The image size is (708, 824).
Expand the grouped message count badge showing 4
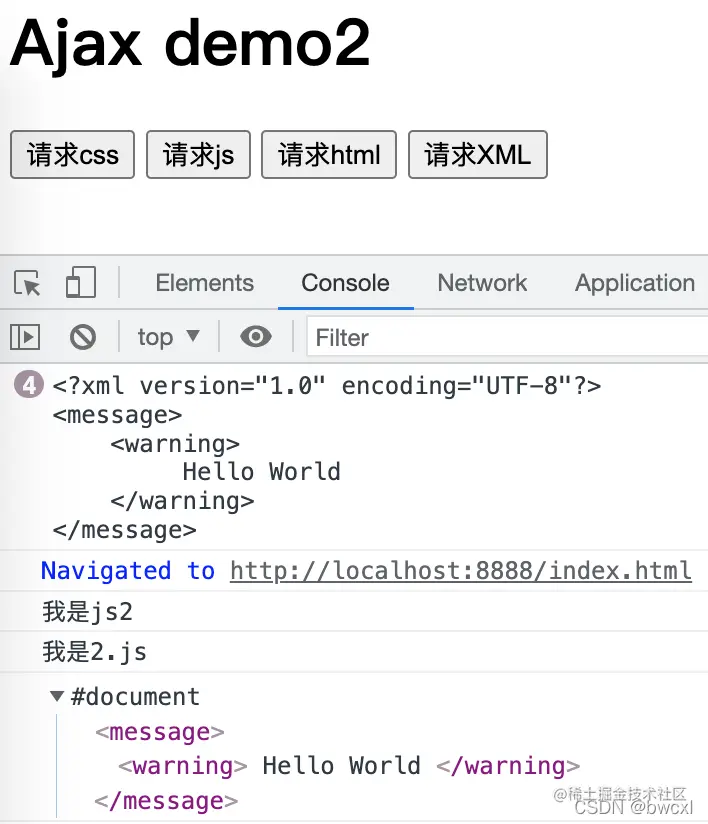[x=26, y=384]
